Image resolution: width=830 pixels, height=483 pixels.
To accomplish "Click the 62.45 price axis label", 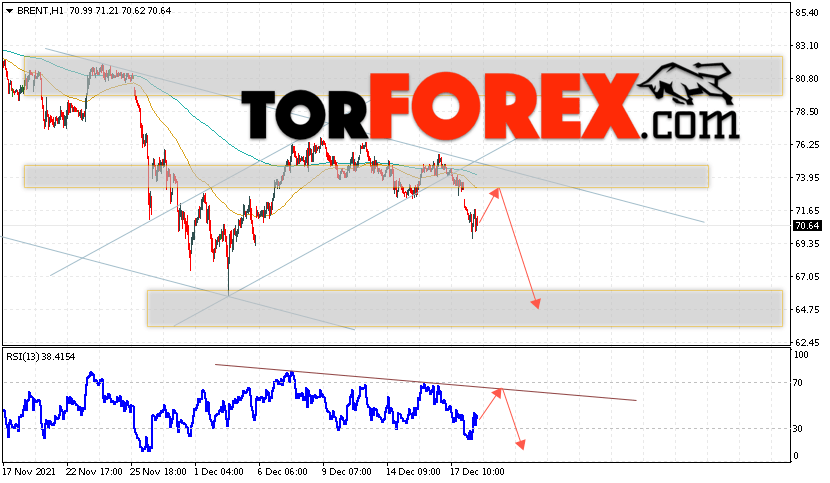I will tap(807, 343).
